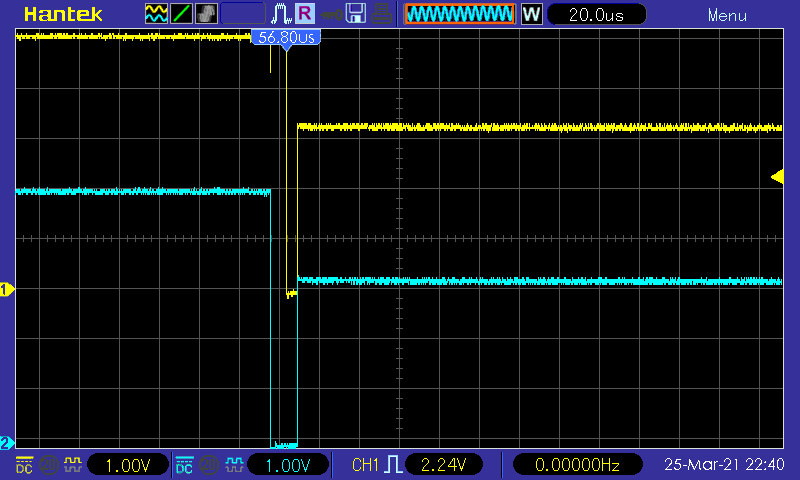The height and width of the screenshot is (480, 800).
Task: Click the trigger pulse type icon
Action: [393, 465]
